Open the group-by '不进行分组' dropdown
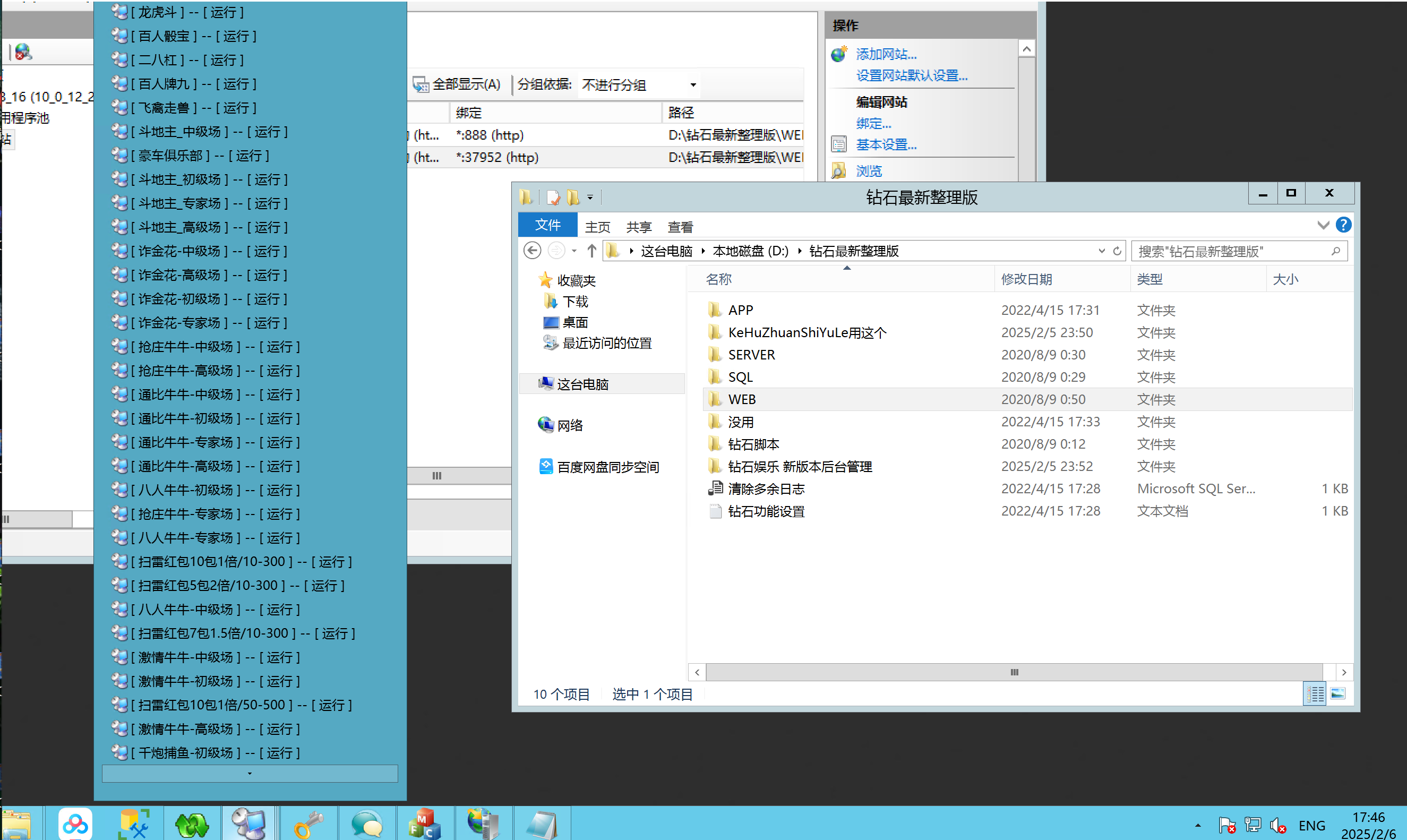Image resolution: width=1407 pixels, height=840 pixels. pyautogui.click(x=692, y=85)
